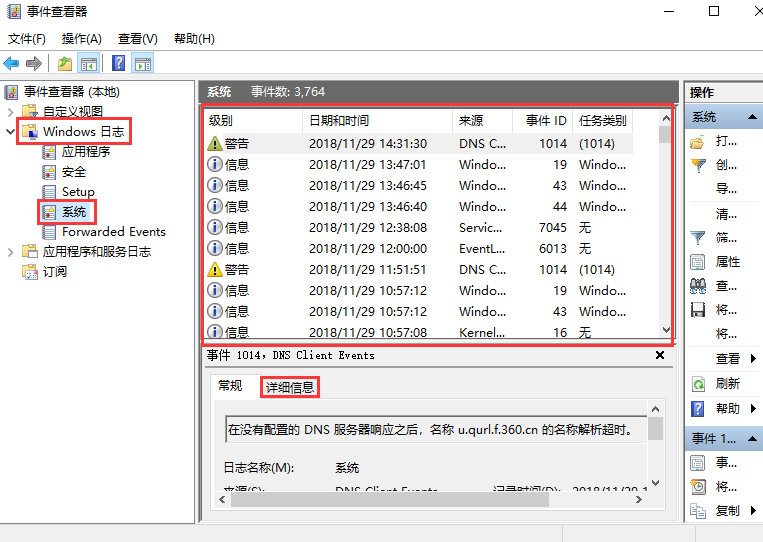Screen dimensions: 763x542
Task: Toggle the console tree pane toolbar icon
Action: click(x=89, y=64)
